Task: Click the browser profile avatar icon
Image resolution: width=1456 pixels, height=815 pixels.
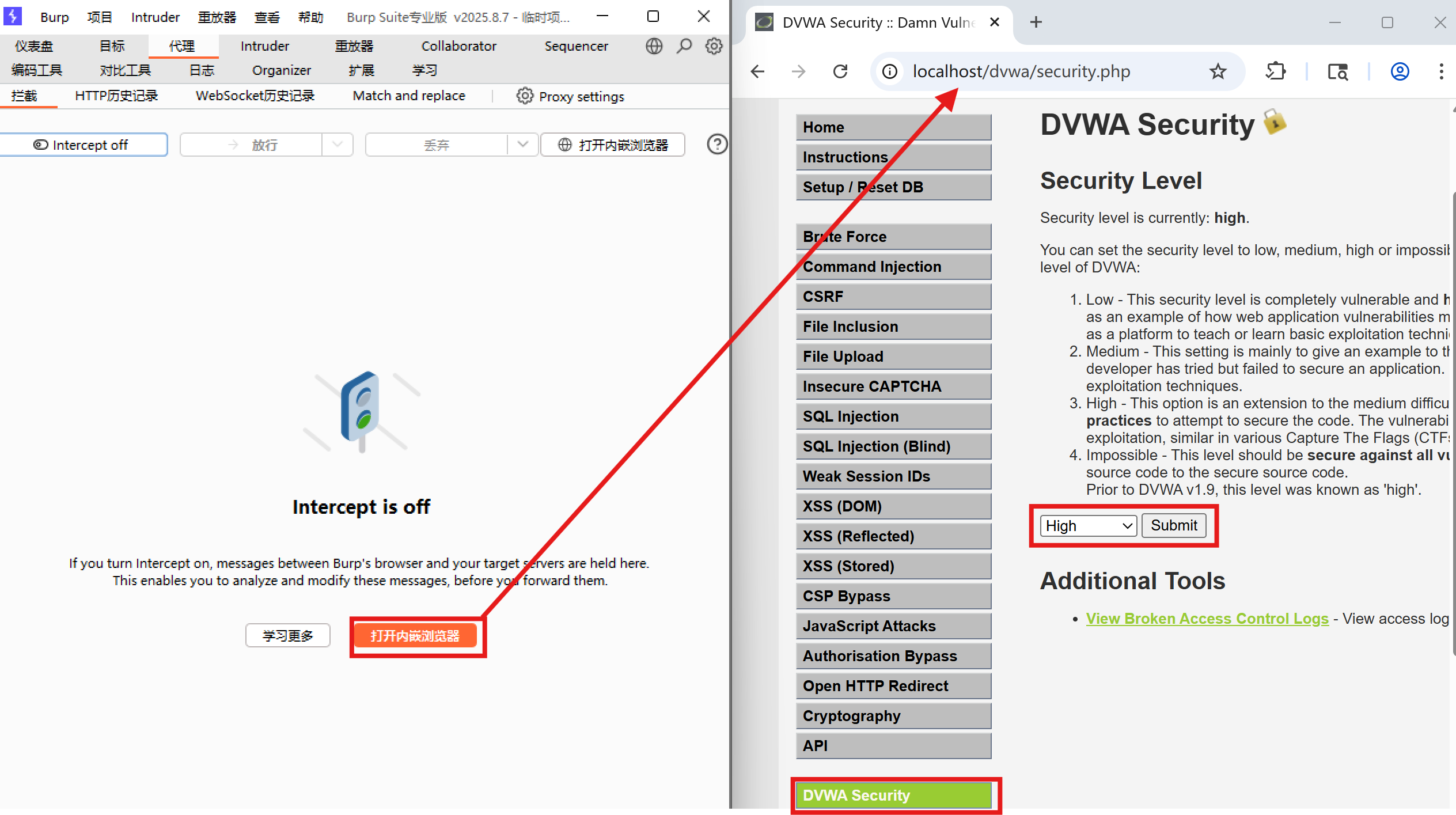Action: (1400, 71)
